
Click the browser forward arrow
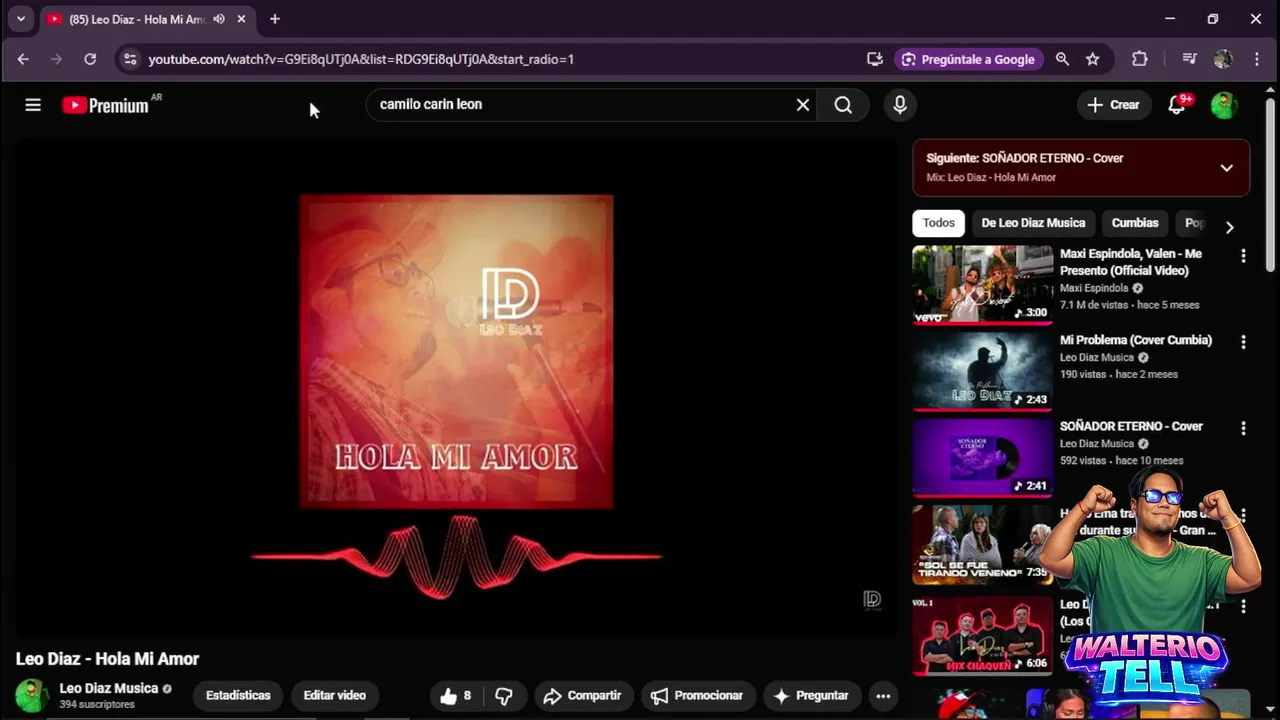point(57,59)
